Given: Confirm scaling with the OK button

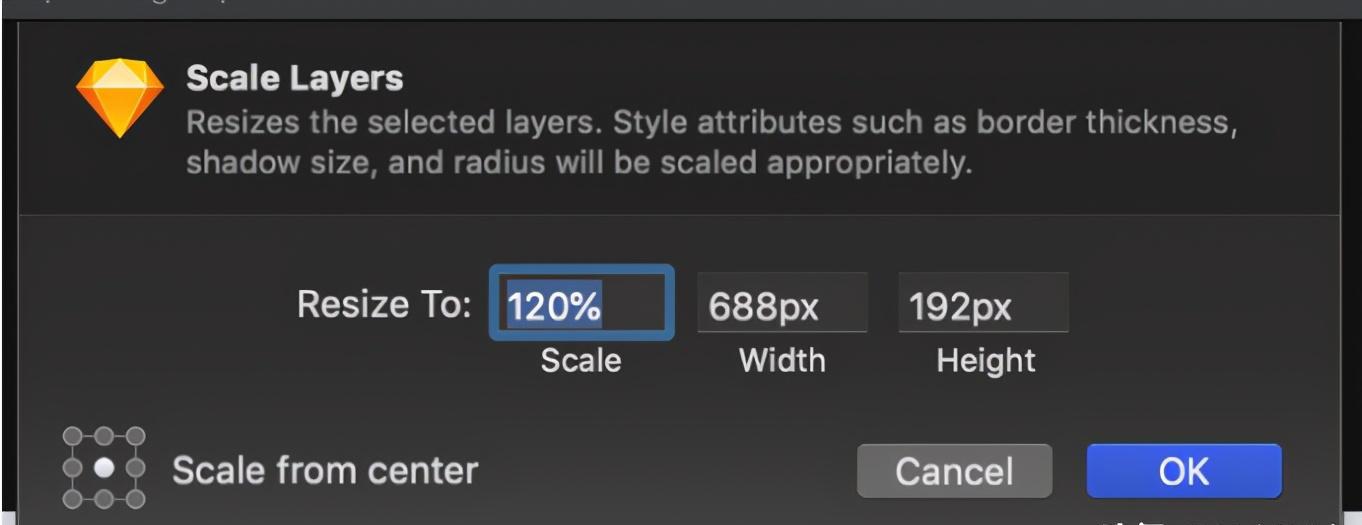Looking at the screenshot, I should click(1184, 471).
